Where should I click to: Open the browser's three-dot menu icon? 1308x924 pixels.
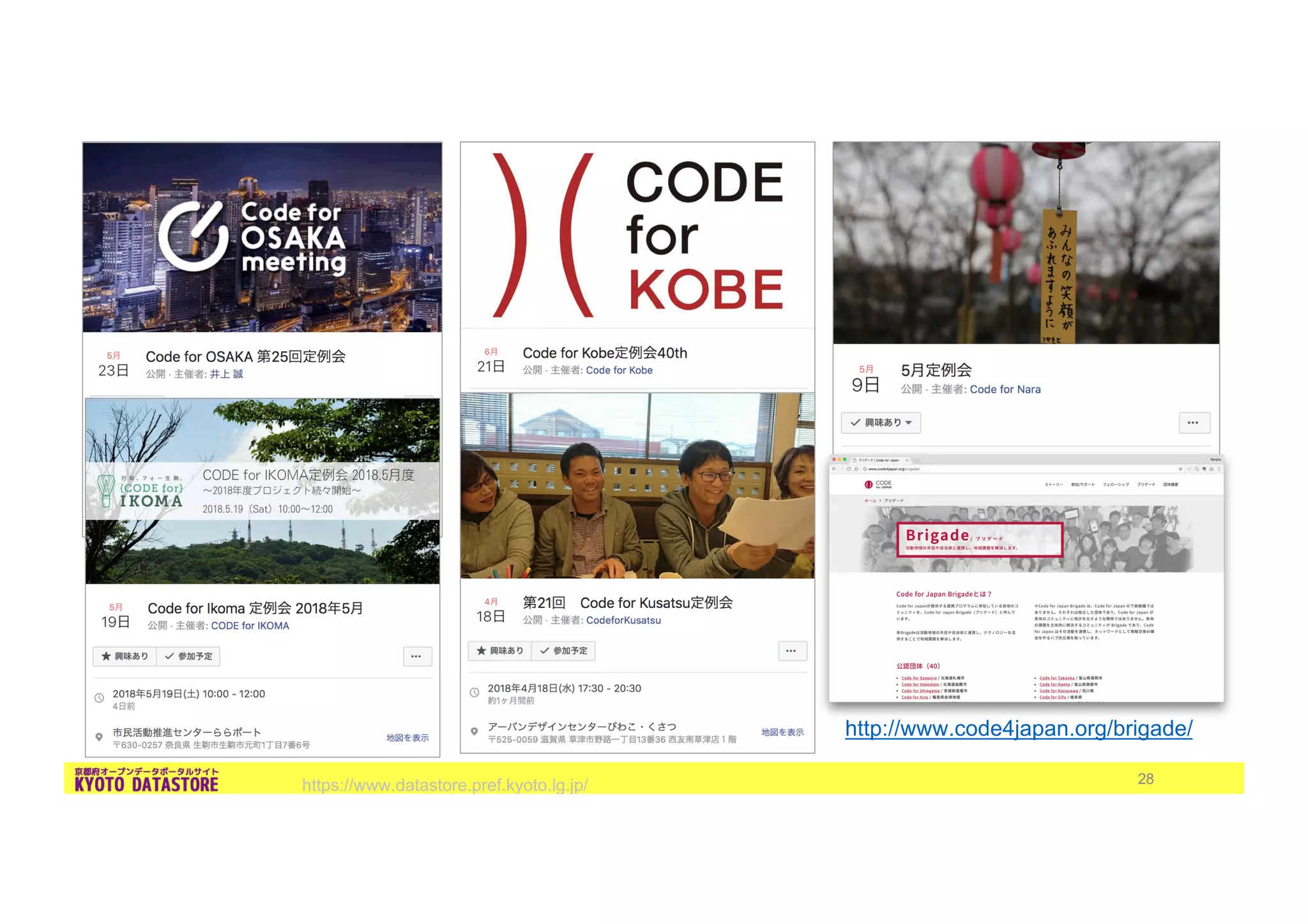click(x=1219, y=469)
